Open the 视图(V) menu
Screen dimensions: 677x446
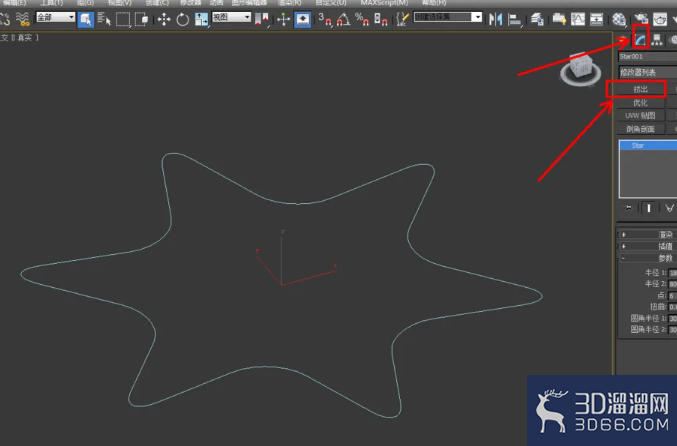click(120, 3)
